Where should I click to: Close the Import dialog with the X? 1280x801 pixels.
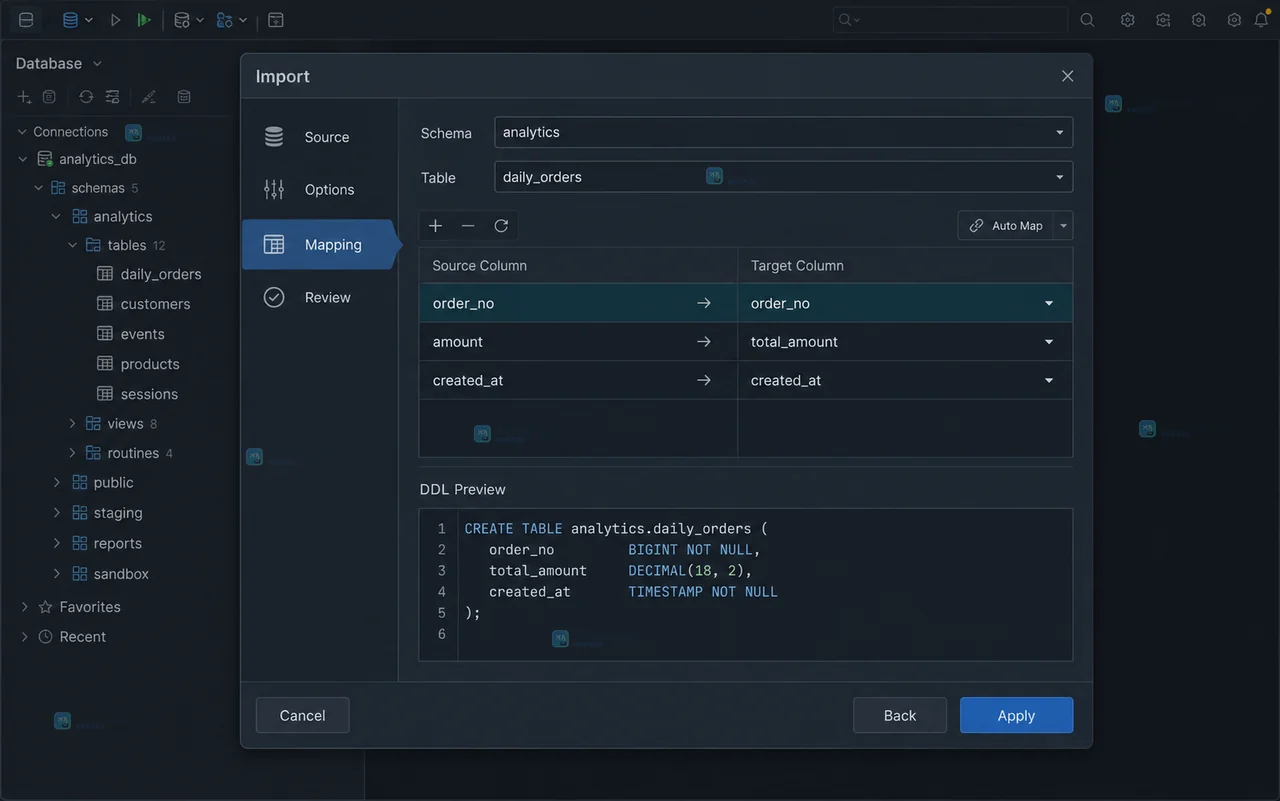pos(1068,76)
